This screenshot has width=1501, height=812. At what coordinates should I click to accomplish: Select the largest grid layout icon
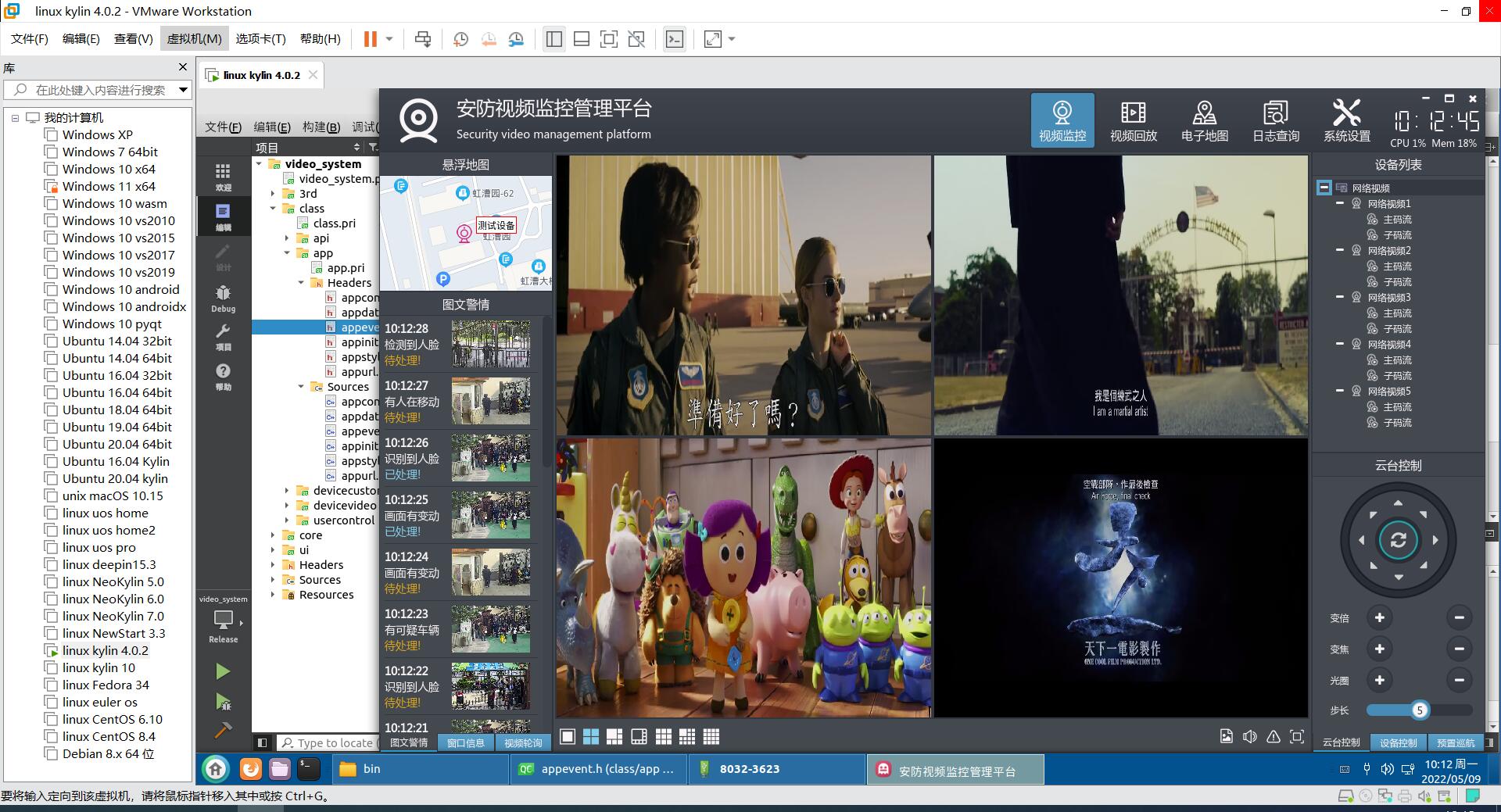click(711, 736)
